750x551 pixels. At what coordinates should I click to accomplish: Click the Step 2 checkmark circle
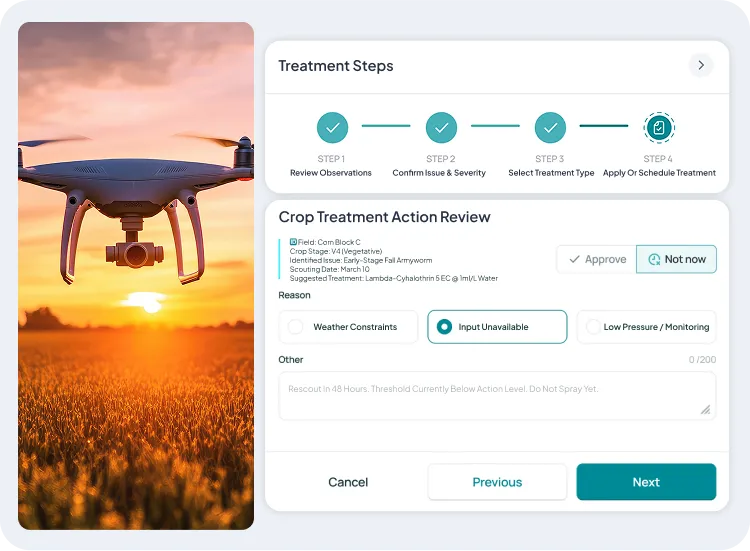pyautogui.click(x=441, y=128)
